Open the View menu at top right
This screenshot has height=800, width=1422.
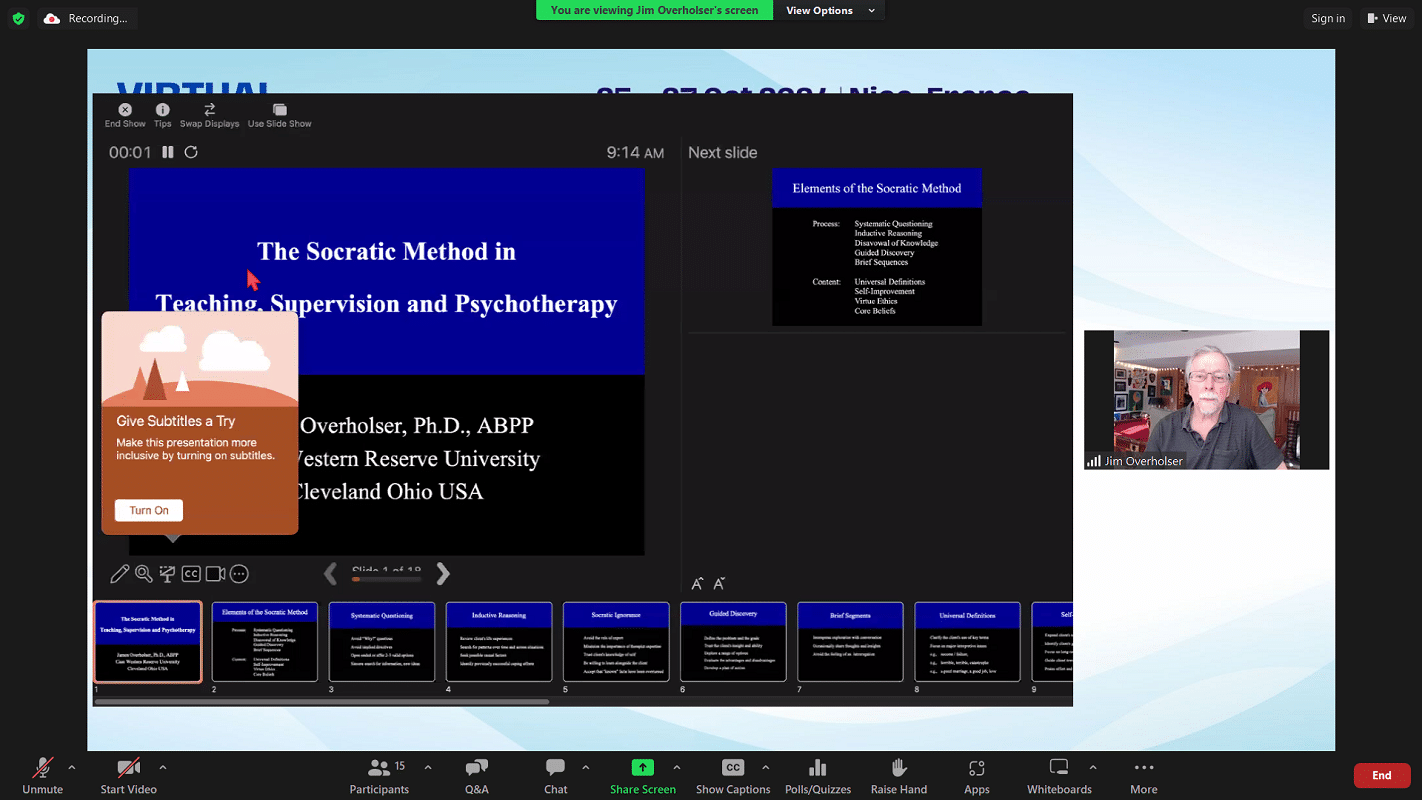click(x=1386, y=18)
